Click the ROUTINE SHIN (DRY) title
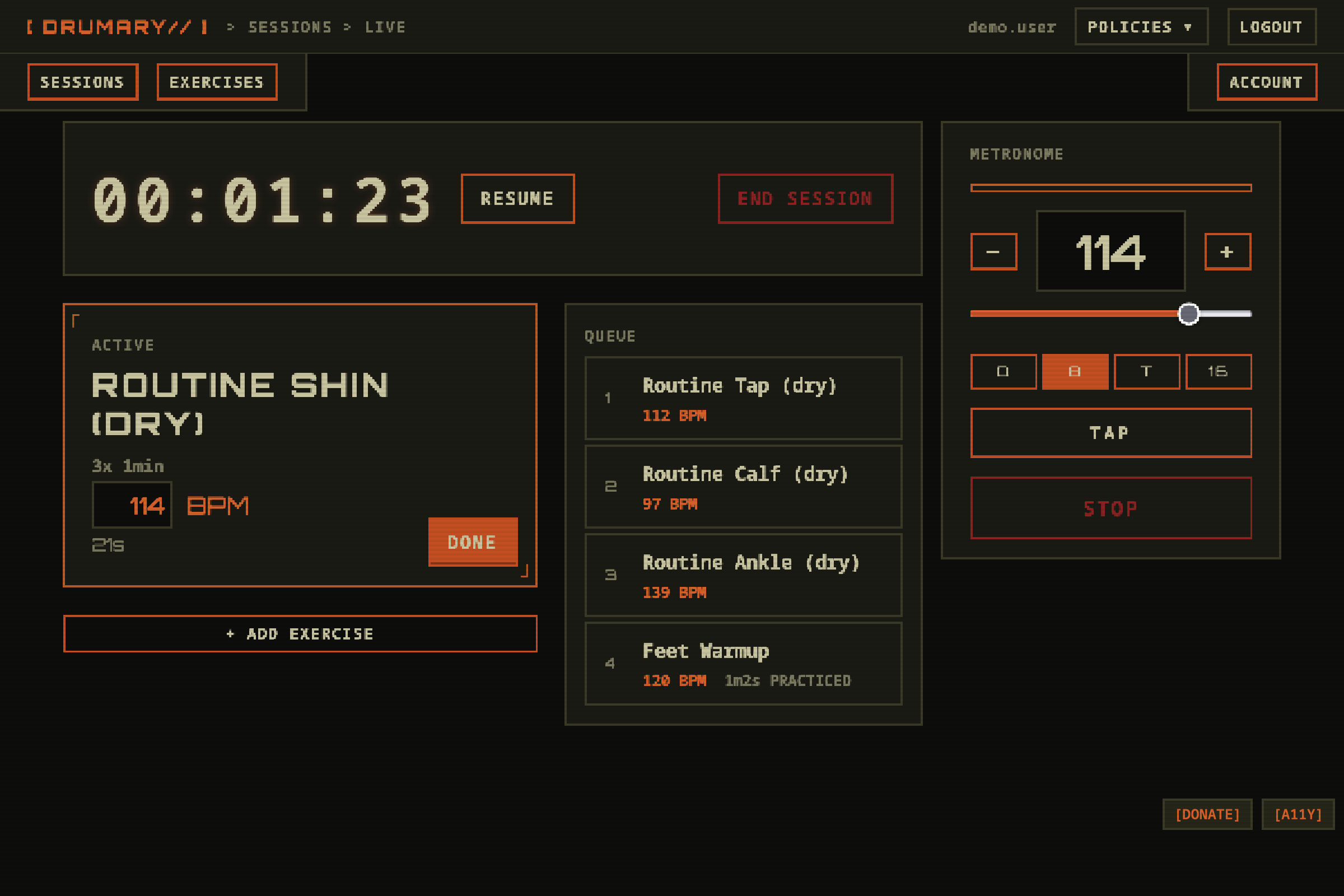The image size is (1344, 896). pyautogui.click(x=241, y=403)
